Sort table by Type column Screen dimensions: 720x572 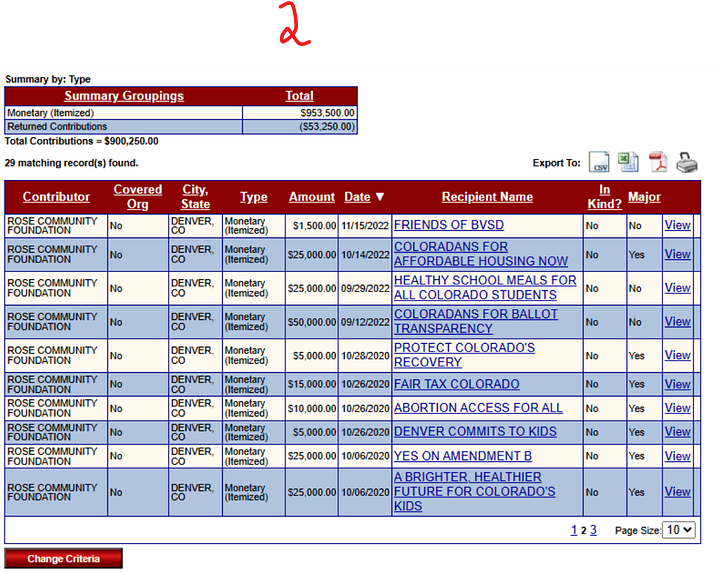253,197
